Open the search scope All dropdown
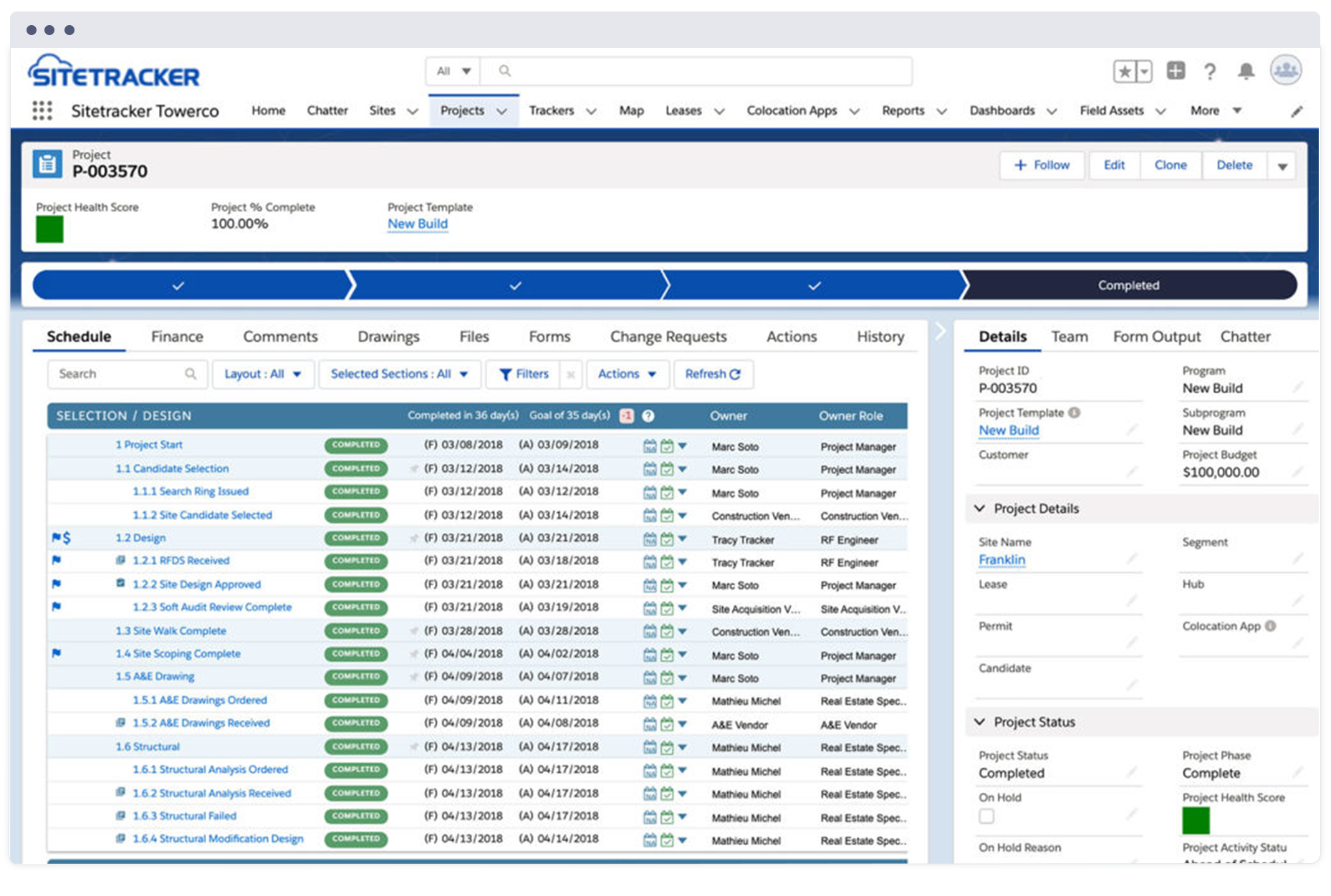 point(453,71)
